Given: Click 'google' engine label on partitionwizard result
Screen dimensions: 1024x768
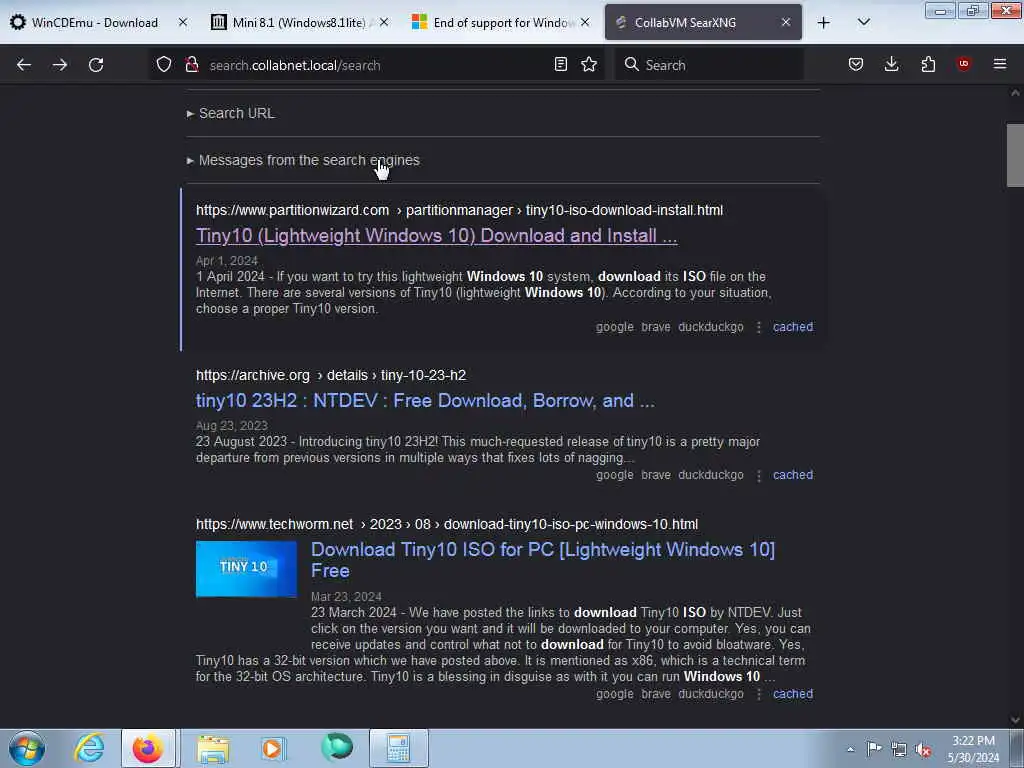Looking at the screenshot, I should point(615,327).
